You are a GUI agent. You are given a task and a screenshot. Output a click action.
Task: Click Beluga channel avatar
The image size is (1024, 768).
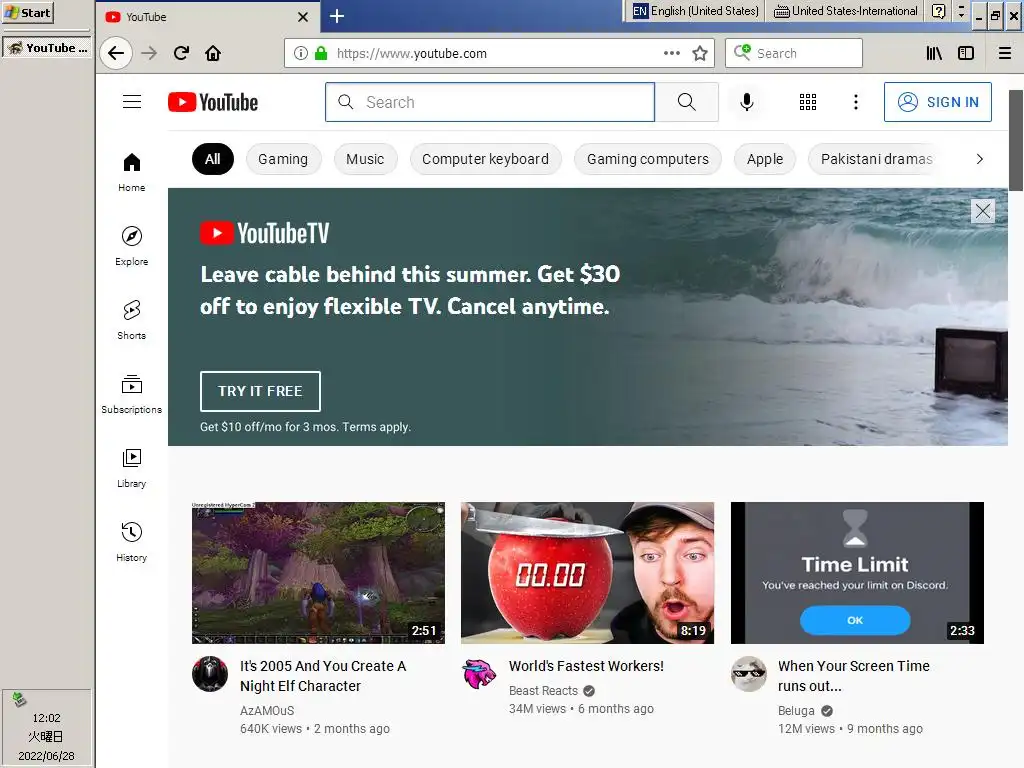click(748, 674)
